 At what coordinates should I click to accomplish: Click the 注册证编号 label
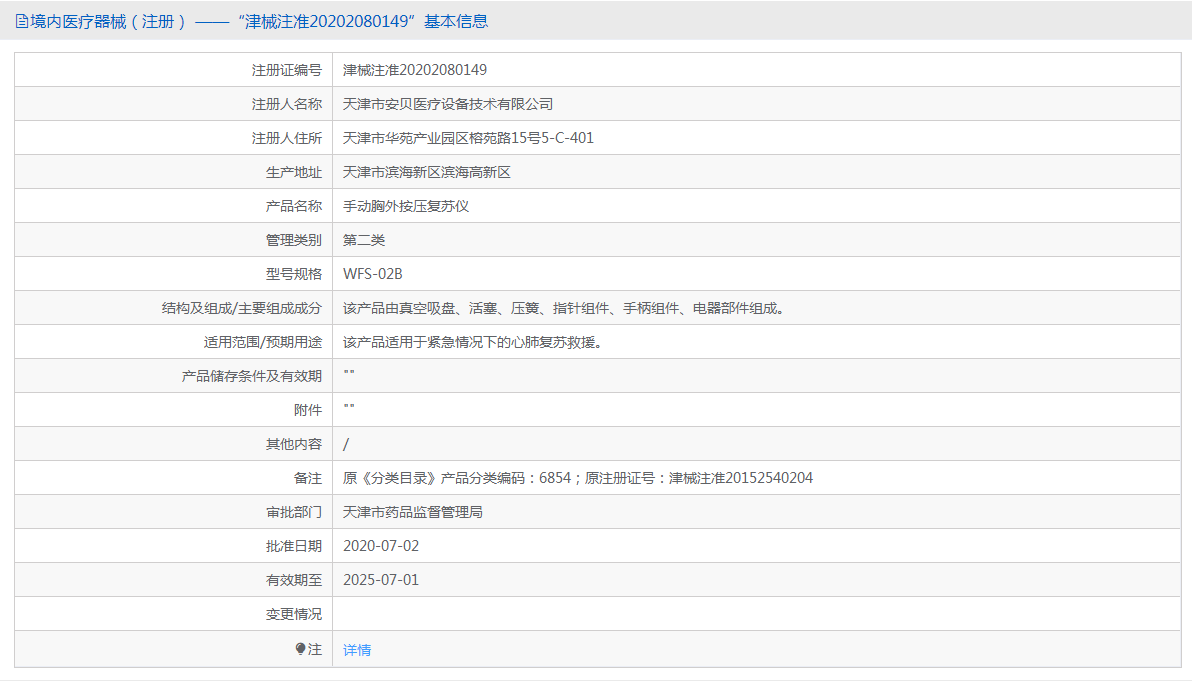[x=287, y=70]
